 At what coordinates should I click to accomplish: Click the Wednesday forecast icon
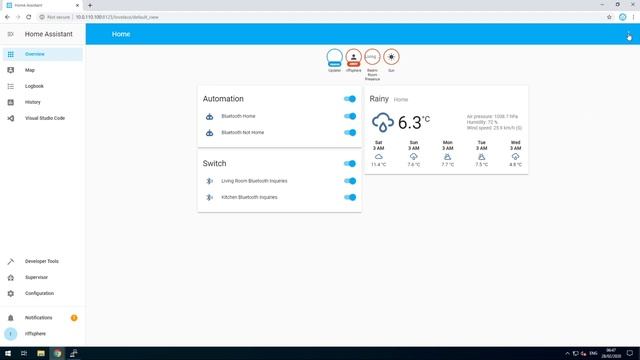(516, 157)
